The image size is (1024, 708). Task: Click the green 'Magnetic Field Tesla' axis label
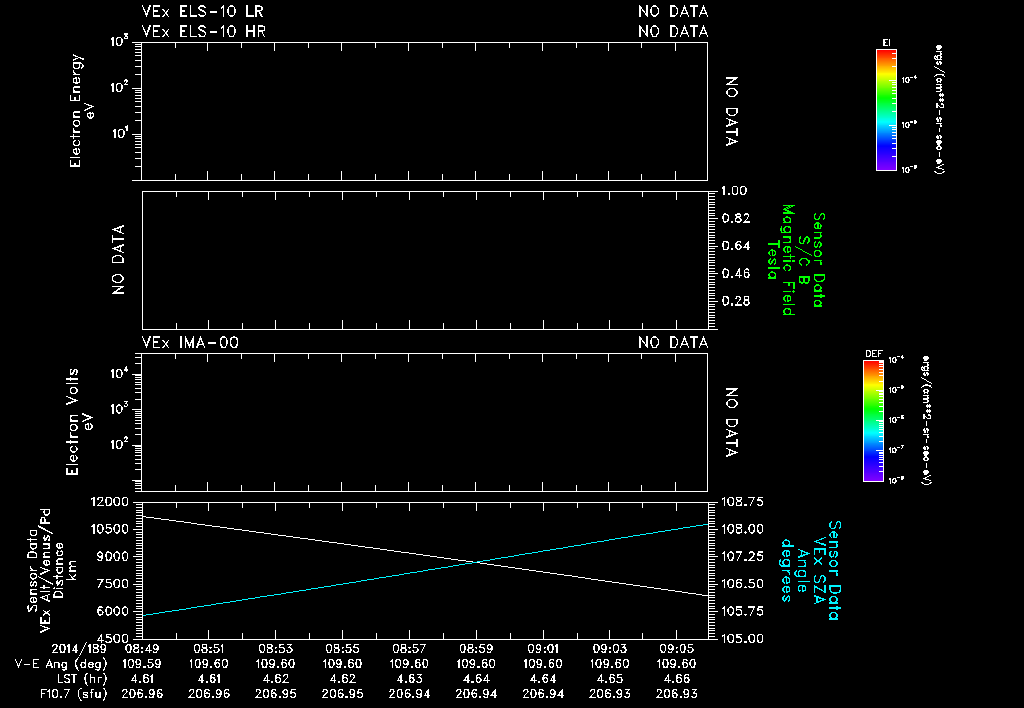coord(781,260)
